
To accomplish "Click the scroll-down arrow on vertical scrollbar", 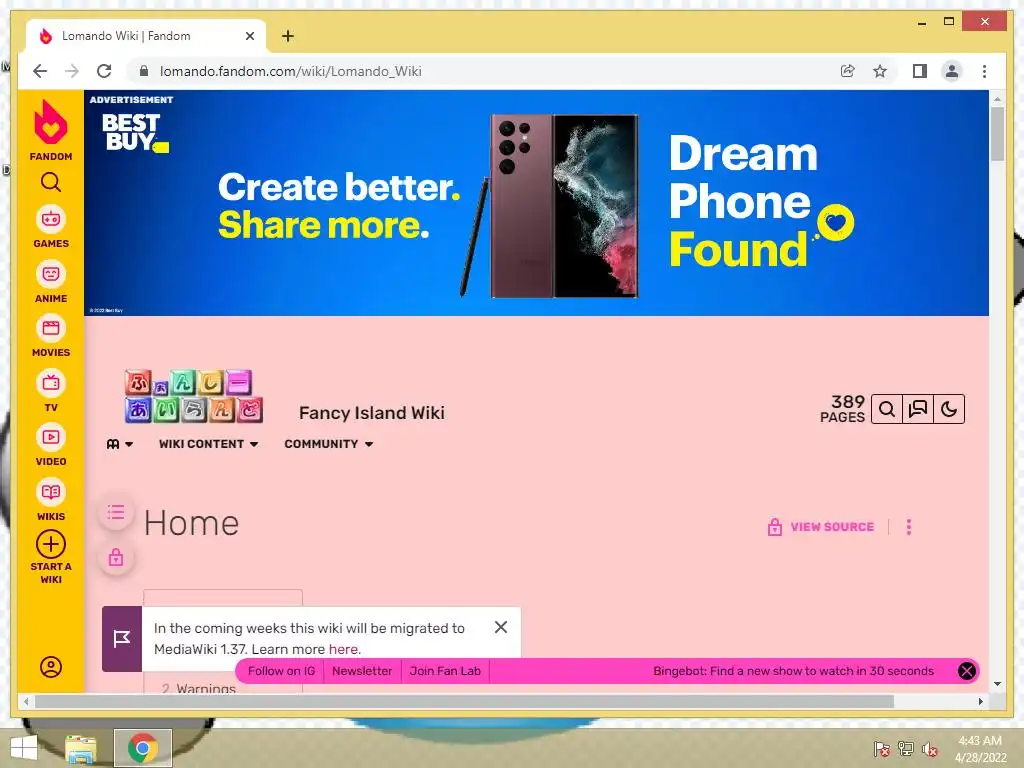I will tap(997, 684).
